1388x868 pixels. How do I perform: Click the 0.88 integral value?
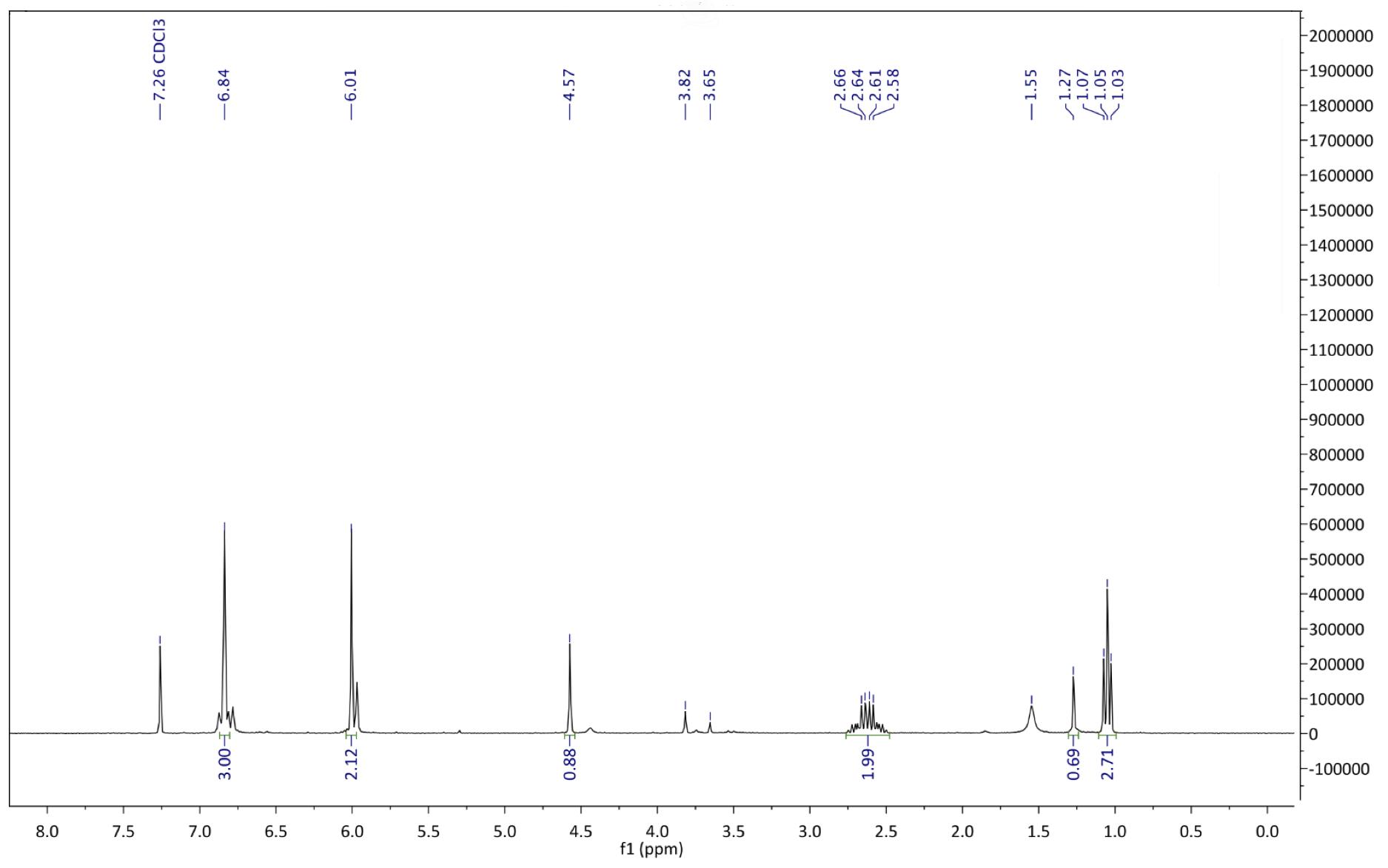(569, 764)
